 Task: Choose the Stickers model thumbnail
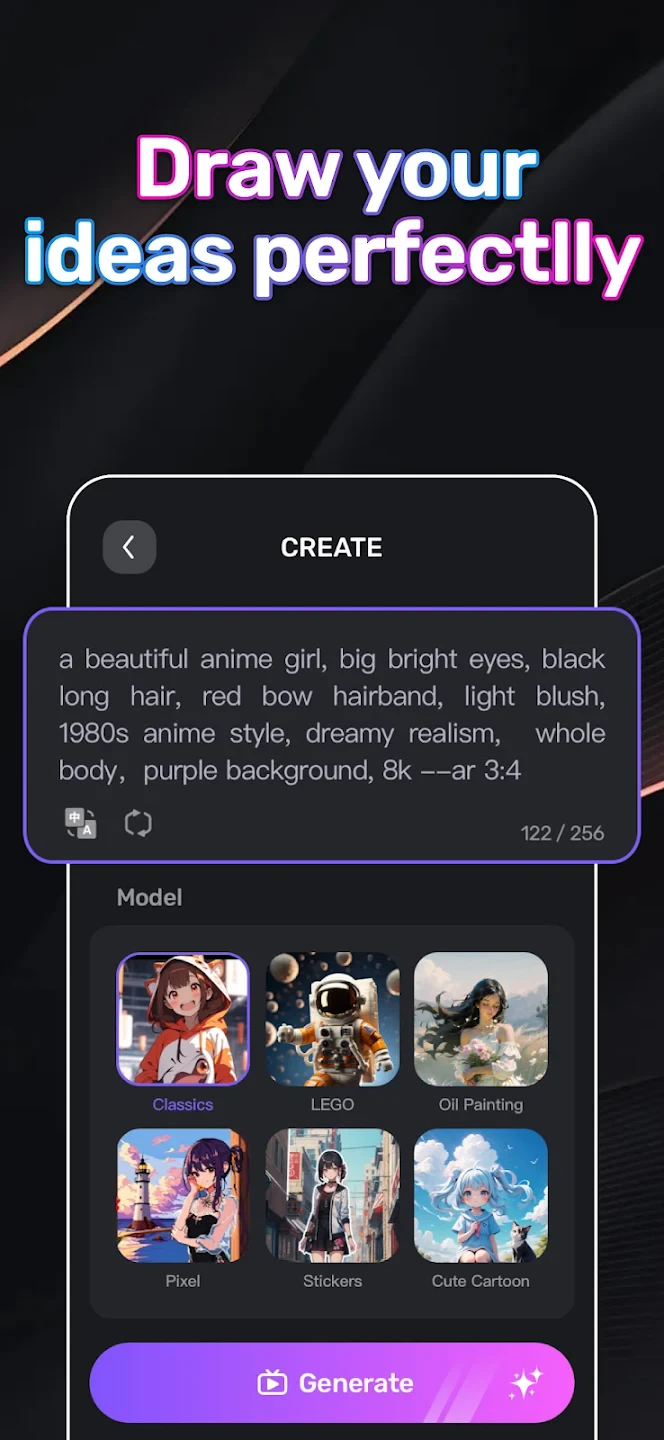point(332,1195)
